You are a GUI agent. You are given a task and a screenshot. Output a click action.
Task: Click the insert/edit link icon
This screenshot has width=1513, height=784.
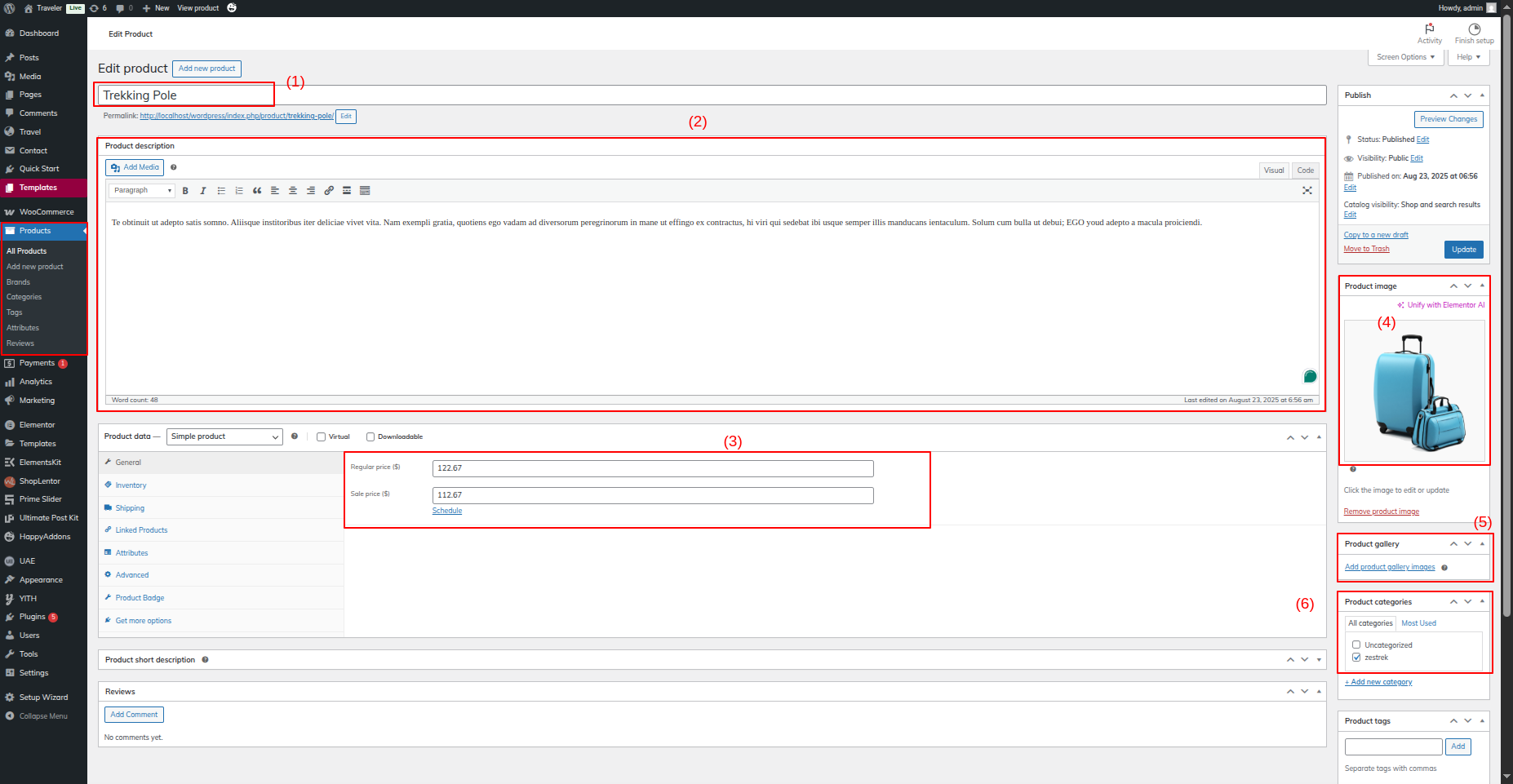click(x=329, y=191)
